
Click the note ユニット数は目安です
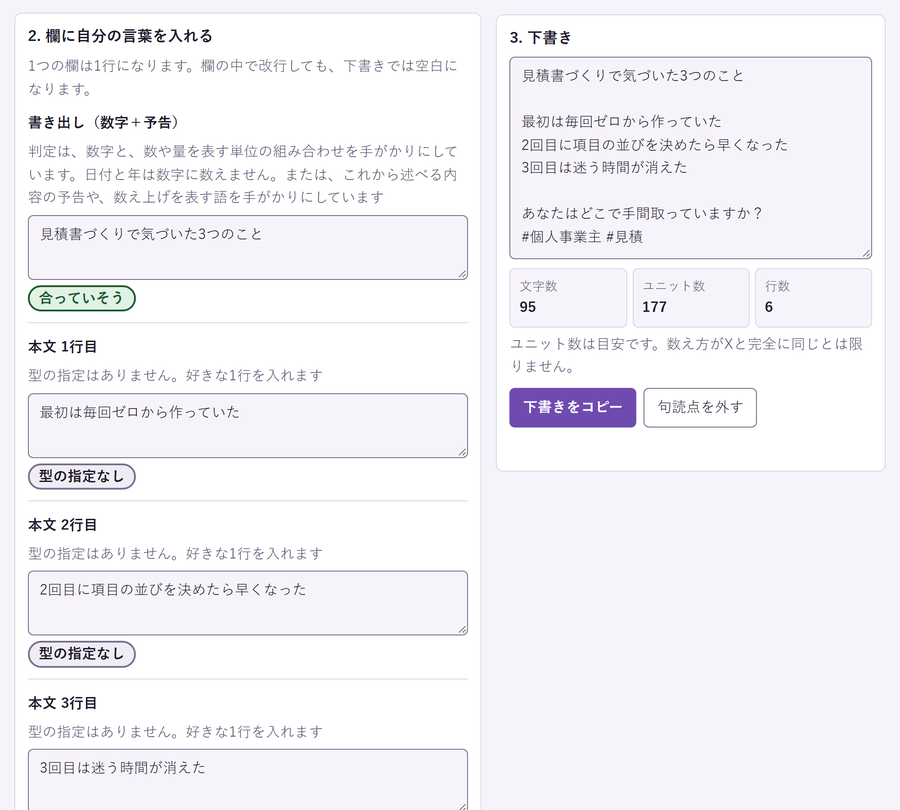click(x=686, y=355)
